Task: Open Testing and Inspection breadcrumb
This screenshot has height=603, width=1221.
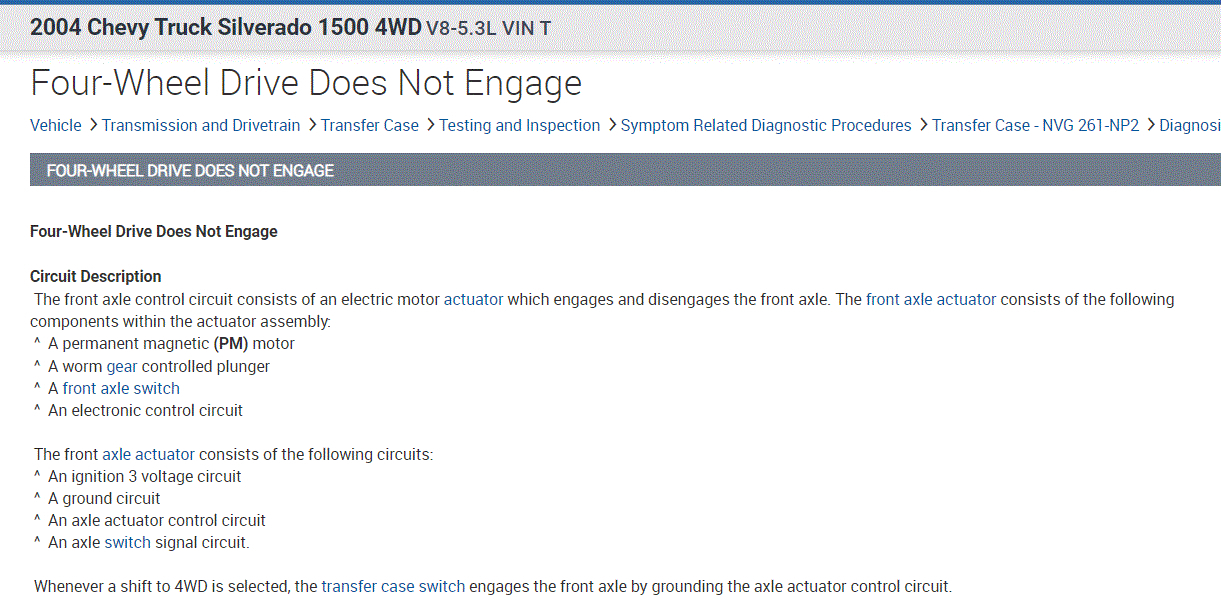Action: pos(519,125)
